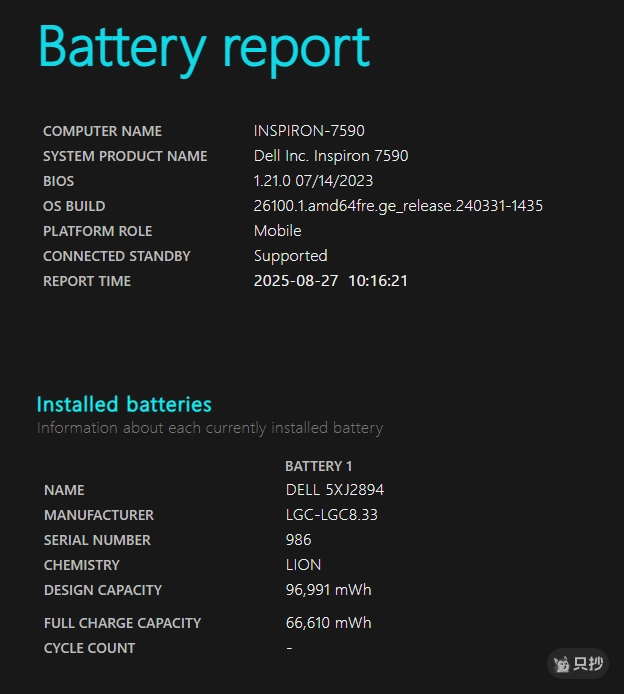Select the battery name DELL 5XJ2894

[335, 490]
